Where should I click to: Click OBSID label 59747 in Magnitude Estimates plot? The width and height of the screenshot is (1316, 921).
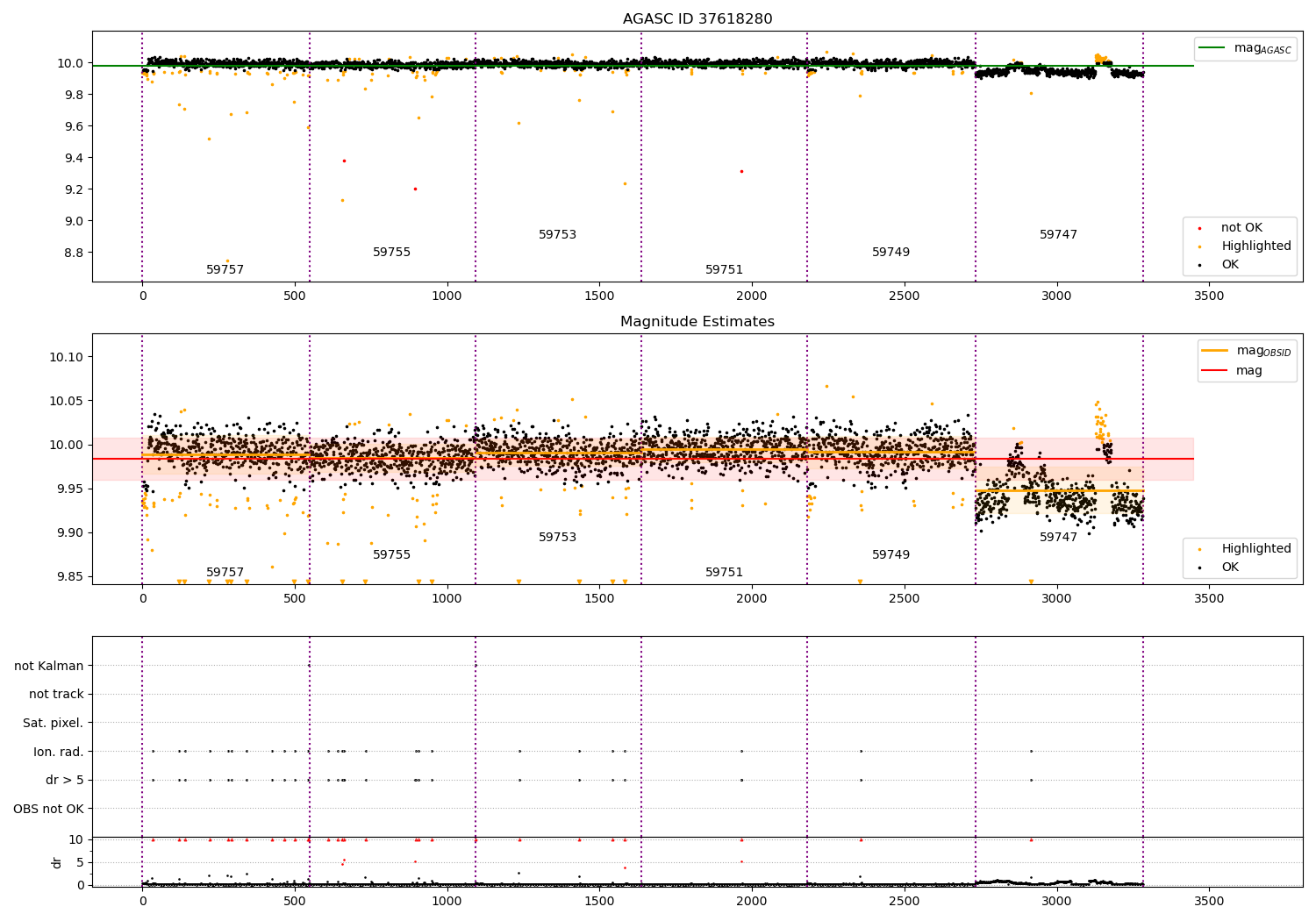click(x=1059, y=538)
